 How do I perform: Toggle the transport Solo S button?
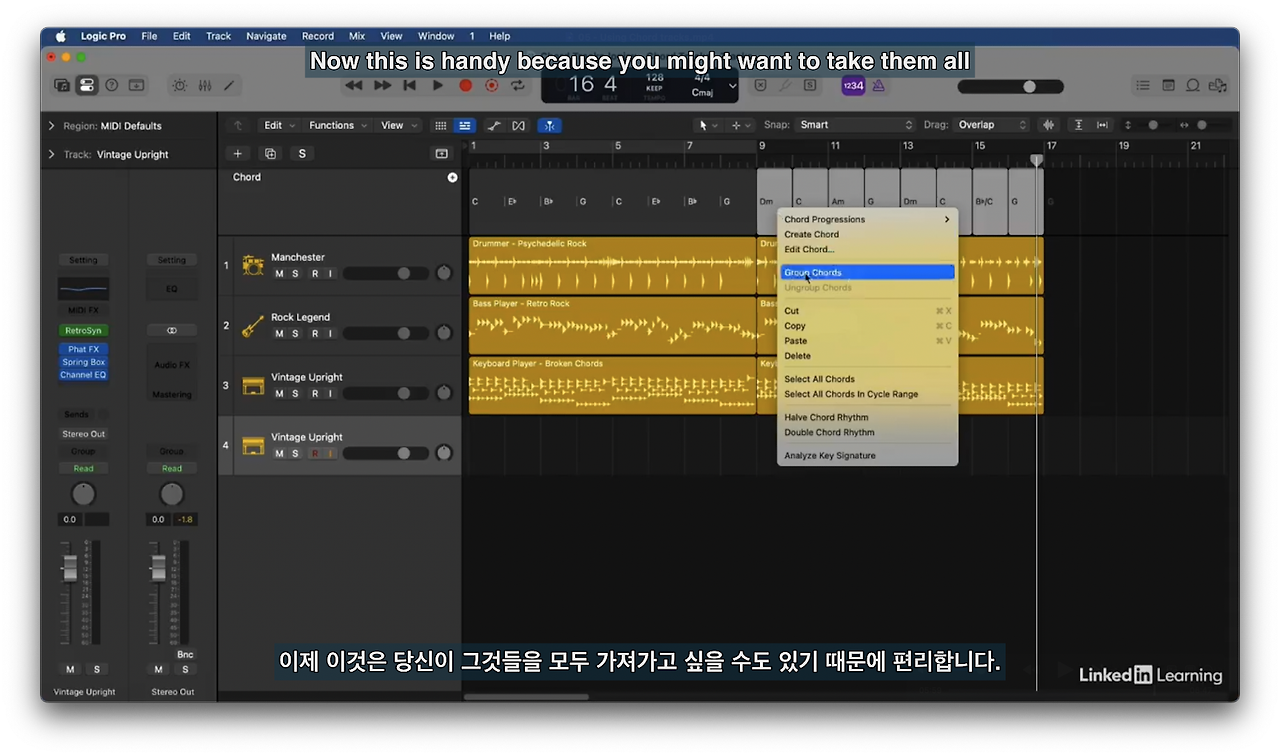click(x=810, y=86)
